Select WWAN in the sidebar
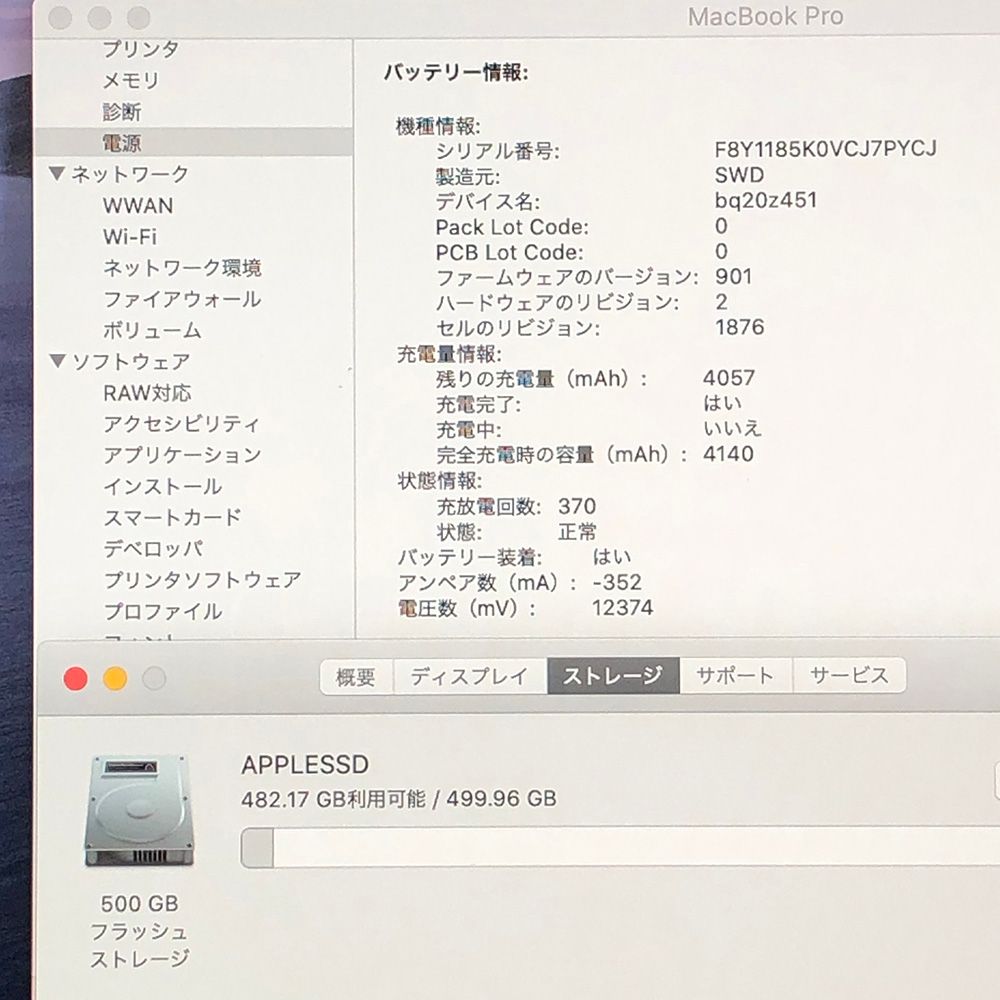This screenshot has height=1000, width=1000. click(138, 205)
